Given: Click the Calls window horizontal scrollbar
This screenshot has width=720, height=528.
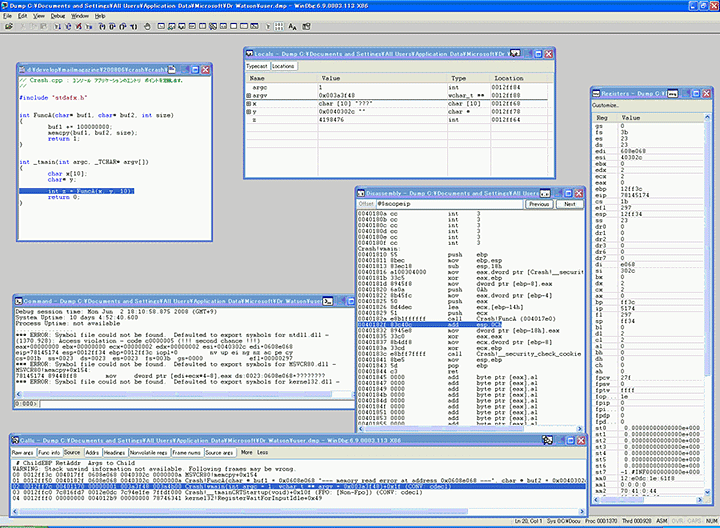Looking at the screenshot, I should click(298, 511).
